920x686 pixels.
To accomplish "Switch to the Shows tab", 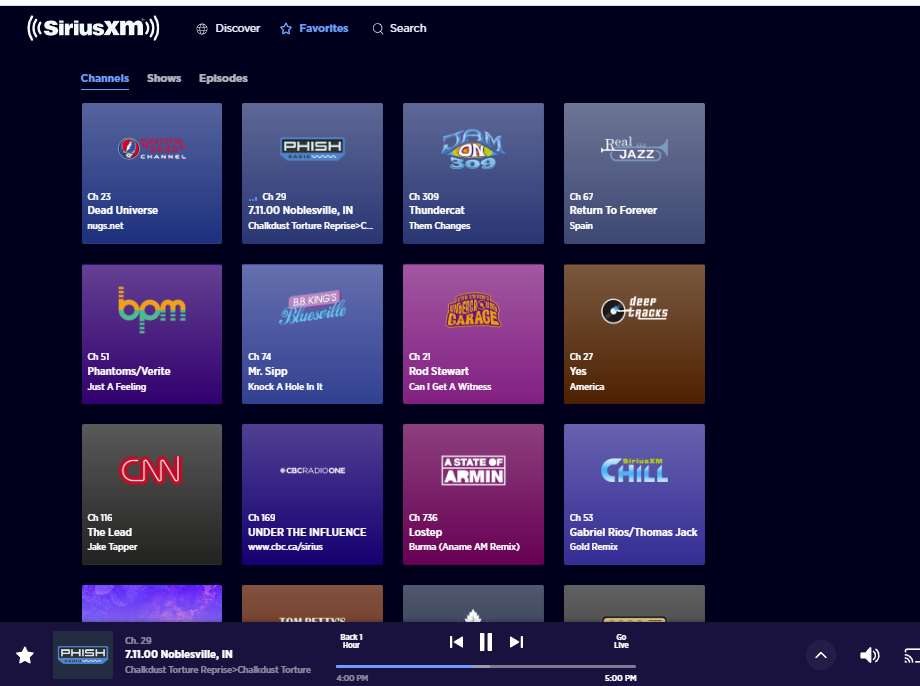I will (x=164, y=78).
